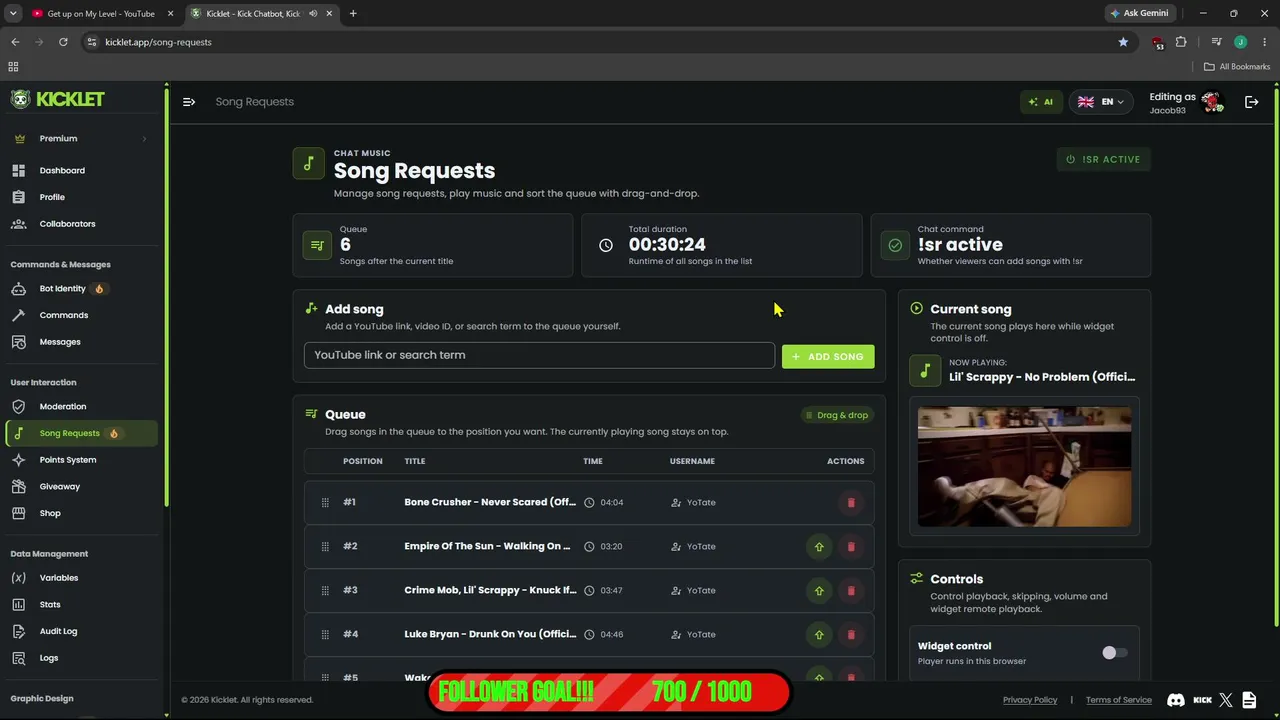The image size is (1280, 720).
Task: Delete Crime Mob, Lil' Scrappy song
Action: pyautogui.click(x=851, y=591)
